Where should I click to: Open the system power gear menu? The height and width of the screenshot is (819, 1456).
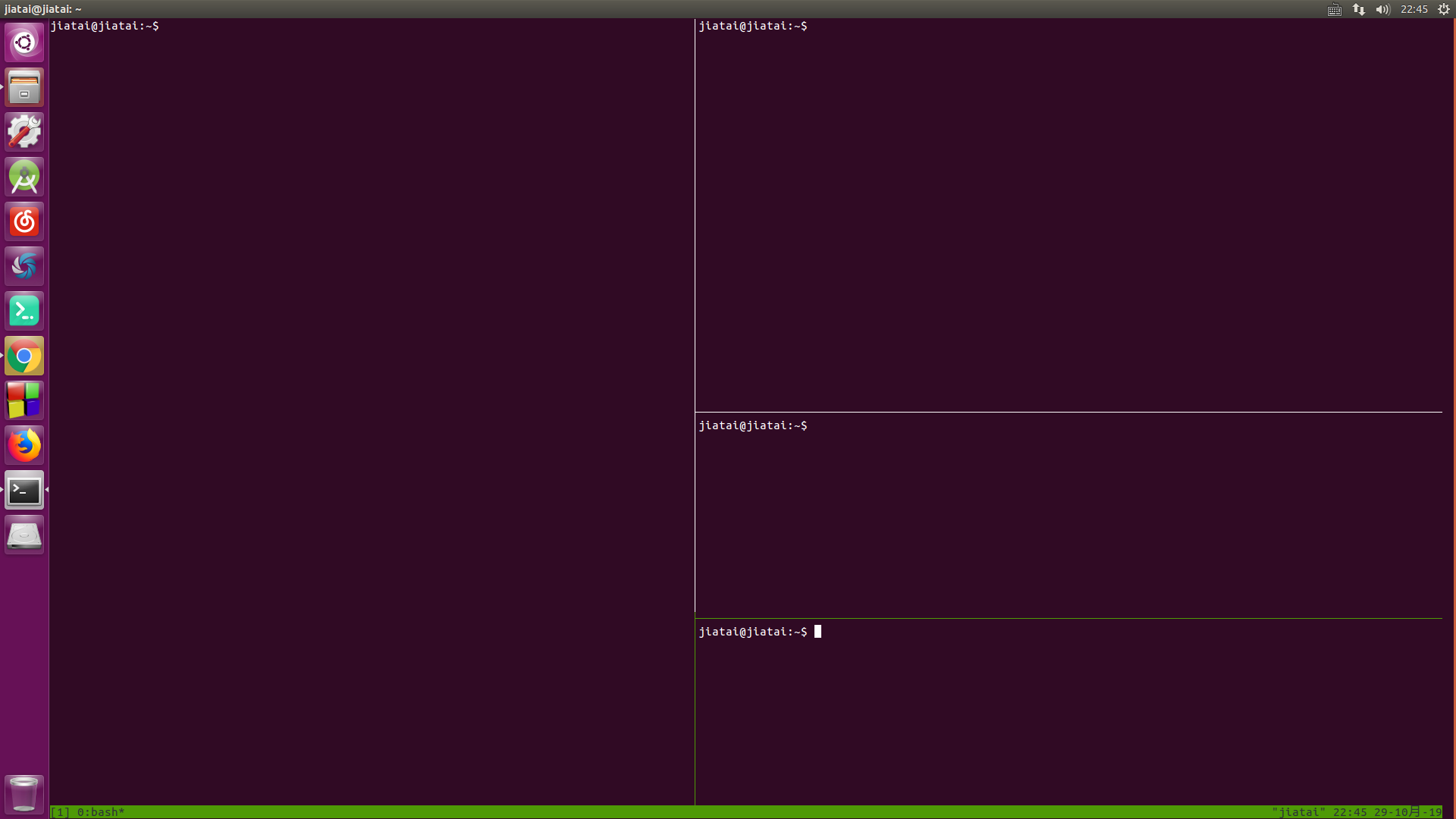1444,9
